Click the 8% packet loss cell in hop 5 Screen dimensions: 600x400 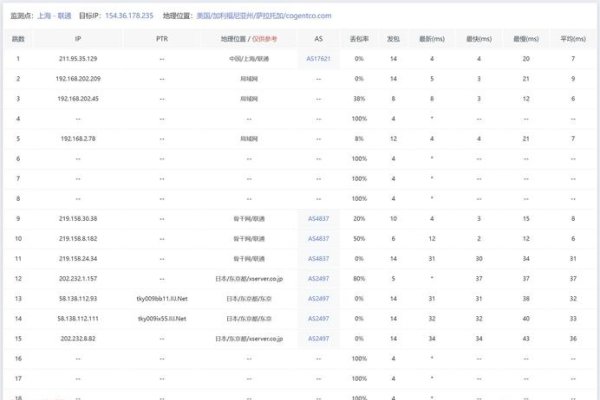(359, 139)
